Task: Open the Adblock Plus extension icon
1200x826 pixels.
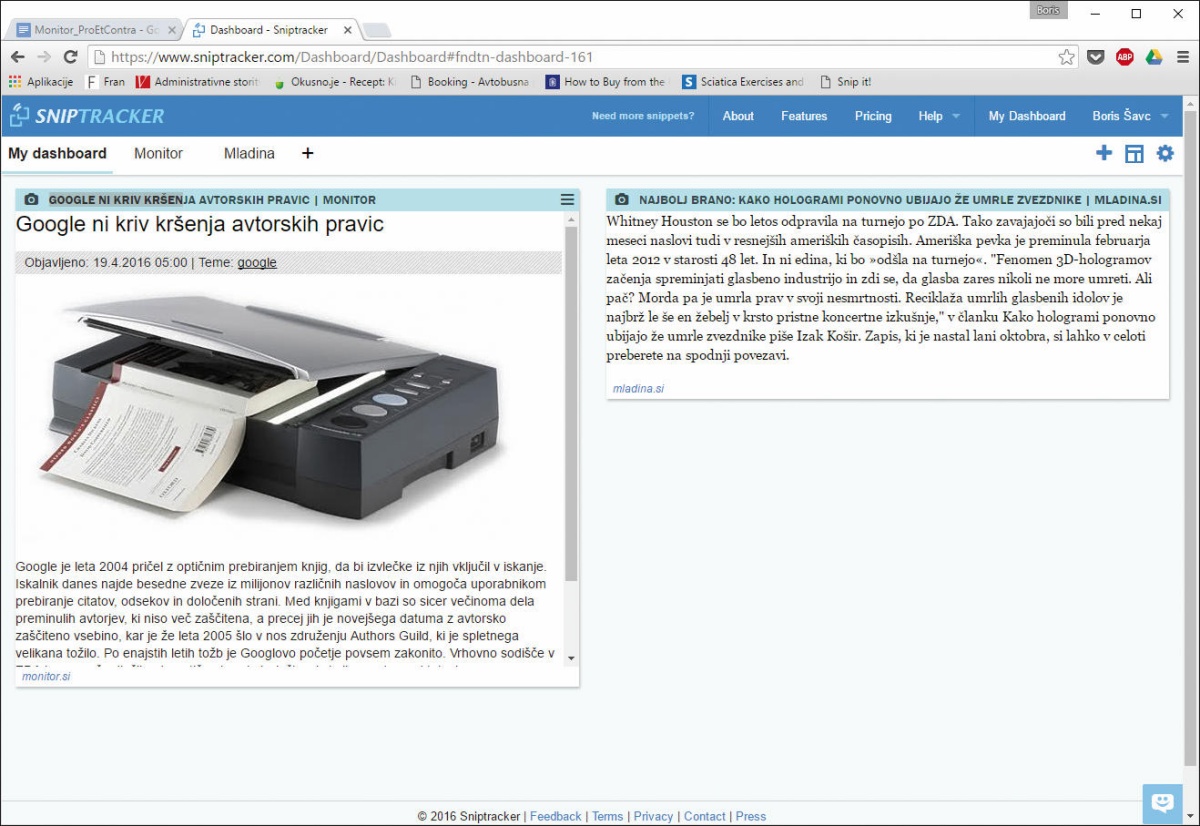Action: 1125,57
